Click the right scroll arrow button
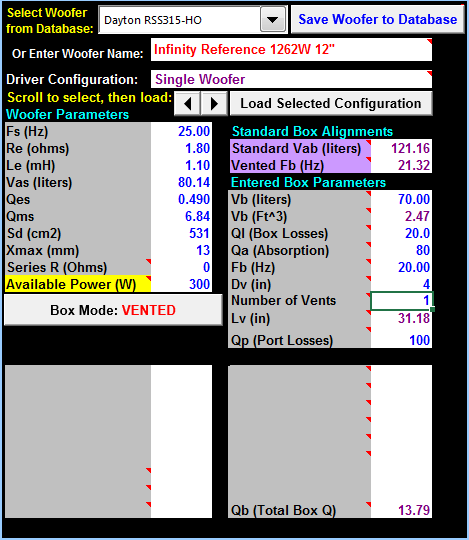Image resolution: width=469 pixels, height=540 pixels. click(214, 103)
